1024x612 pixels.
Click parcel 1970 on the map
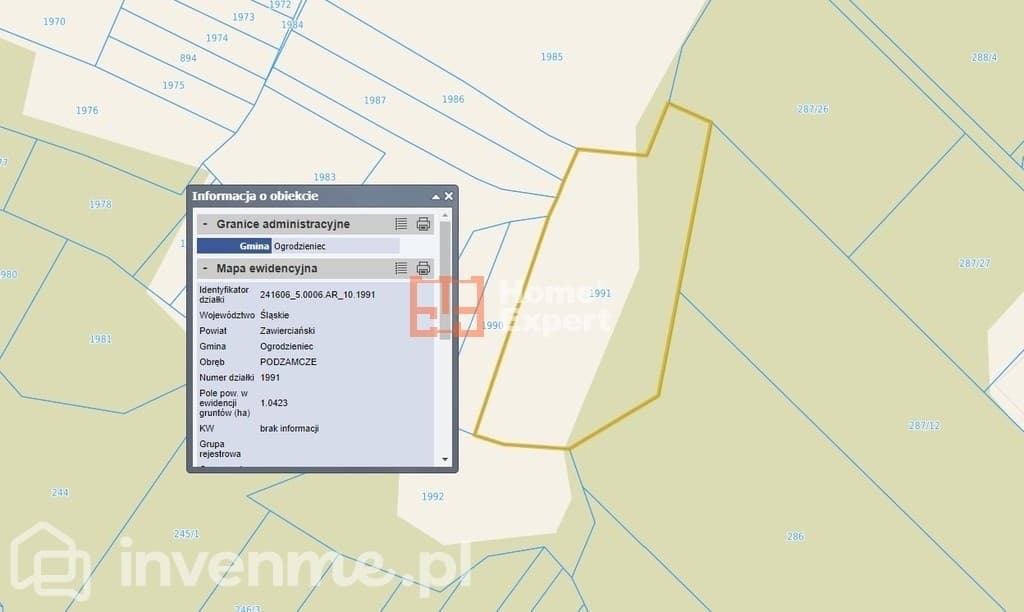click(x=54, y=22)
